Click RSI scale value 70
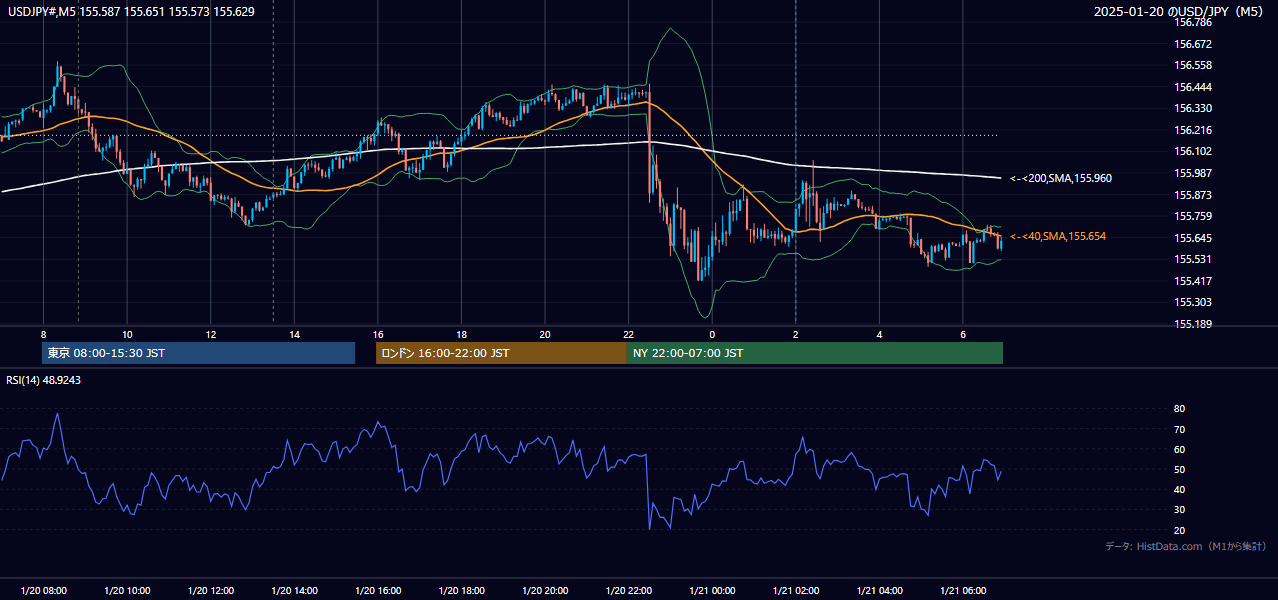 [x=1179, y=429]
